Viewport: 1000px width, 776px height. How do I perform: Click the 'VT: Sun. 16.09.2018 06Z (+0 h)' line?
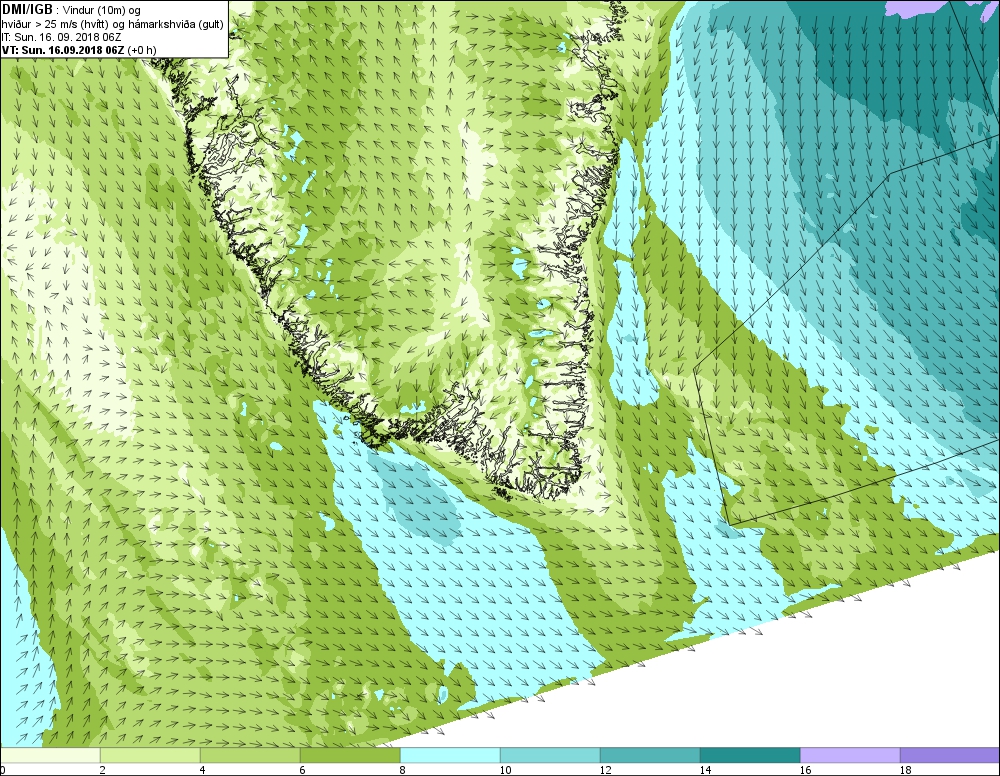(79, 50)
